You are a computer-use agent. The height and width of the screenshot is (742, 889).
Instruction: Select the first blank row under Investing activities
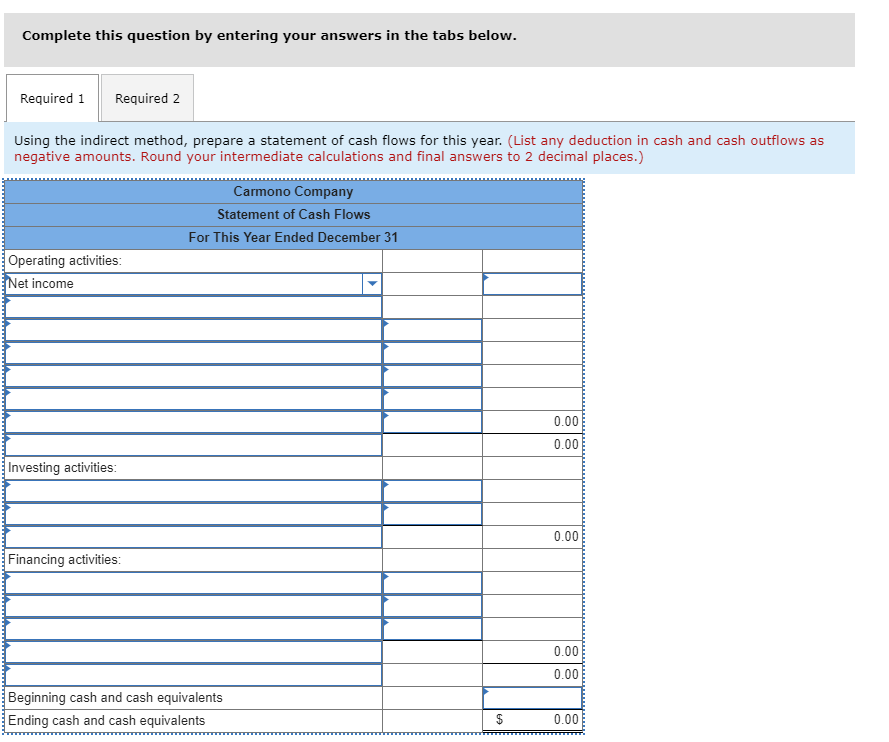point(190,490)
